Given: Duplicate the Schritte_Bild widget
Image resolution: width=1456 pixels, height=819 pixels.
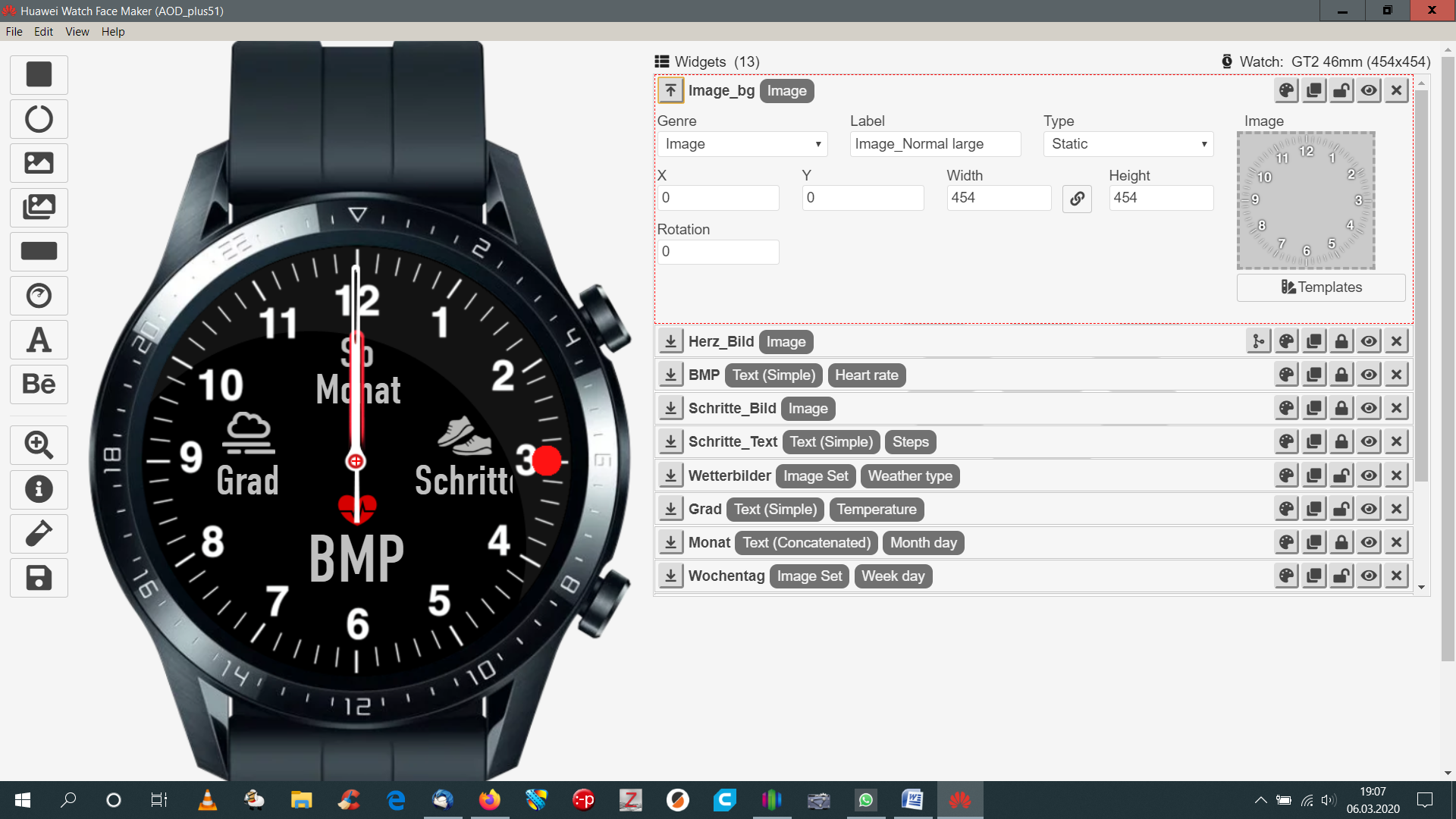Looking at the screenshot, I should tap(1314, 408).
